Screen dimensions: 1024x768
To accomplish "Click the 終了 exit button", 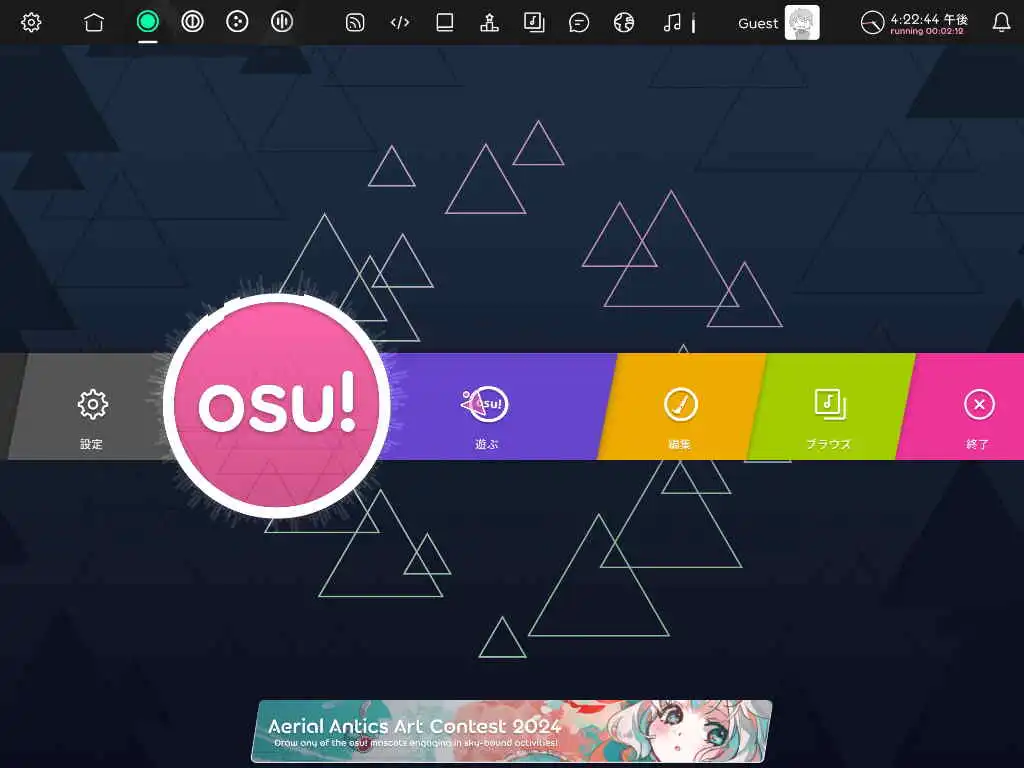I will pyautogui.click(x=967, y=406).
